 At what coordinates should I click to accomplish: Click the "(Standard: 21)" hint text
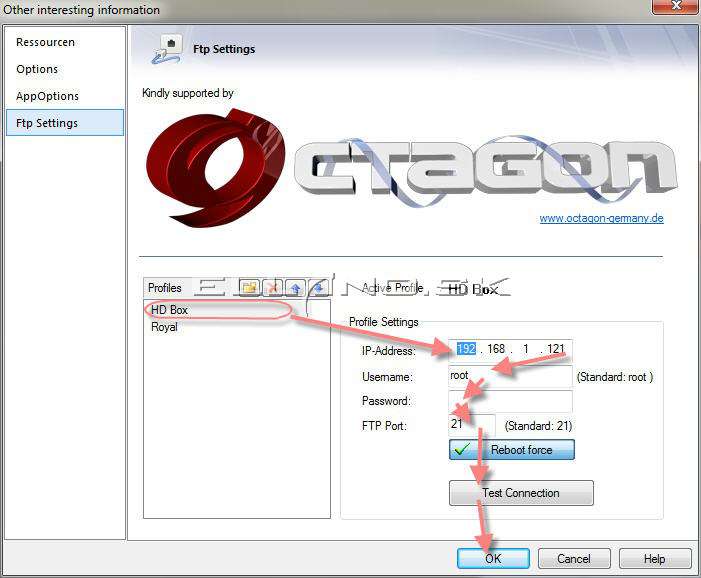pos(538,426)
